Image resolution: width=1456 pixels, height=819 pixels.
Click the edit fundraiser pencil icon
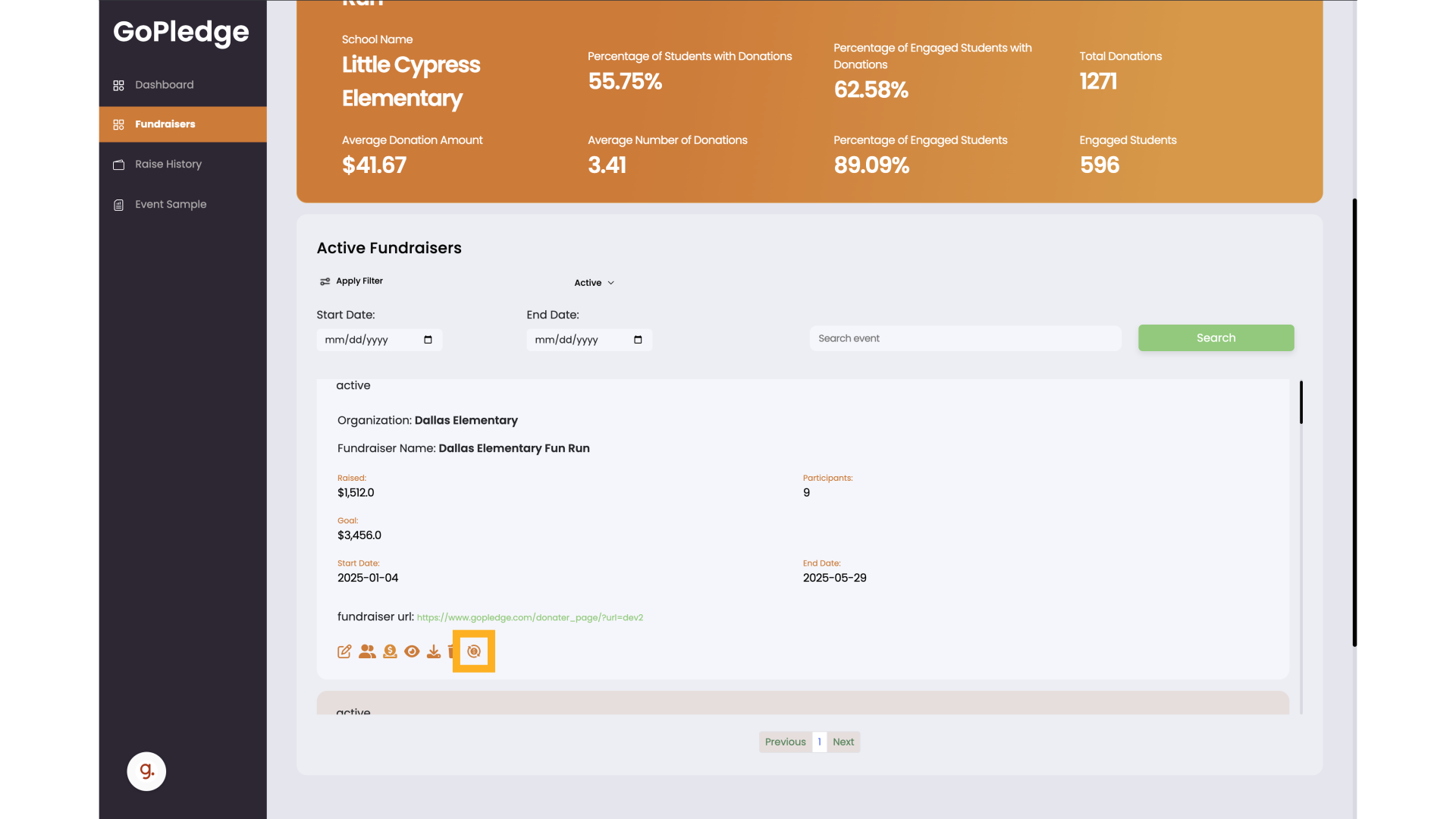coord(344,651)
